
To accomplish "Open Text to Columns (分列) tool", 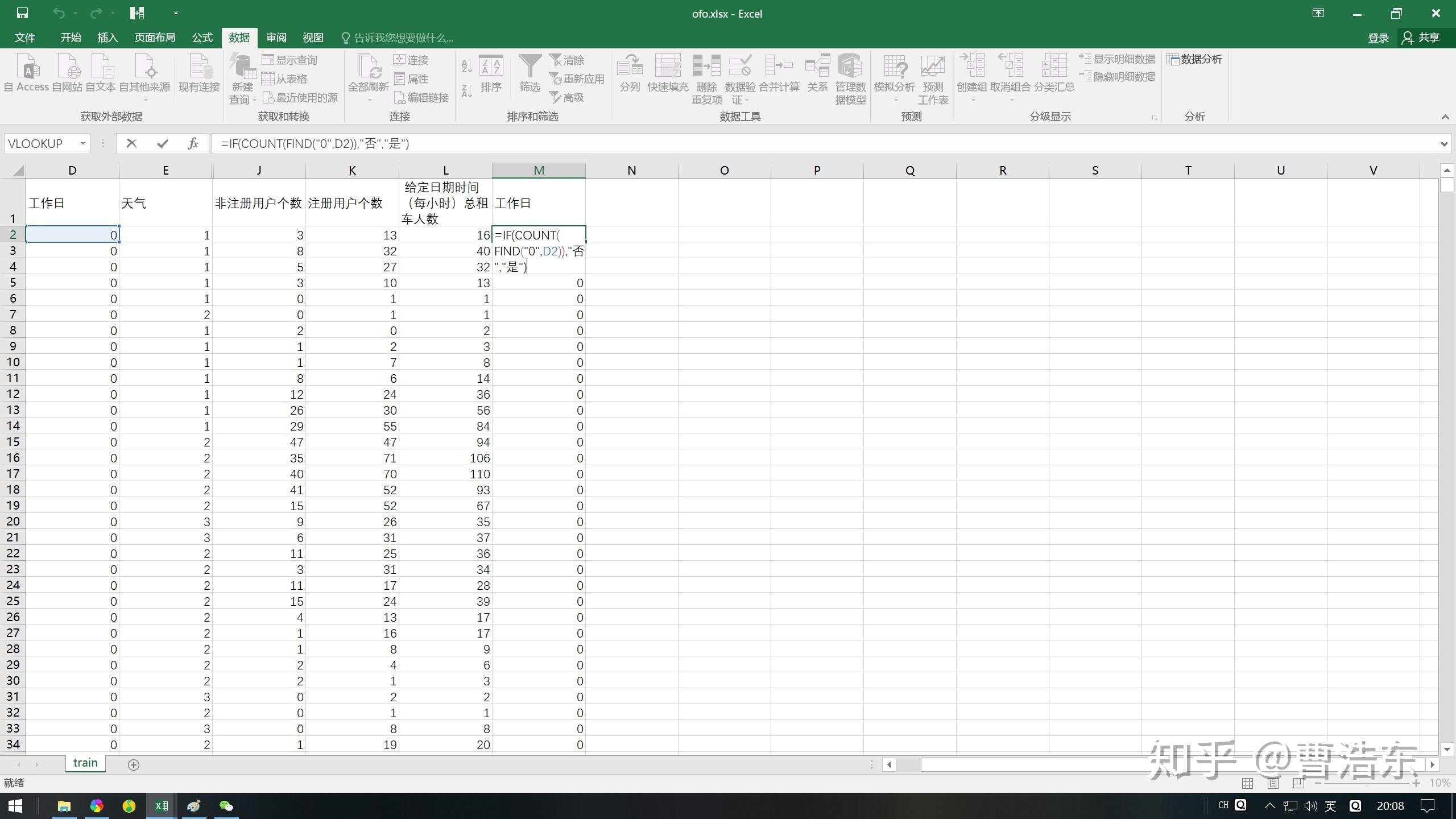I will (630, 73).
